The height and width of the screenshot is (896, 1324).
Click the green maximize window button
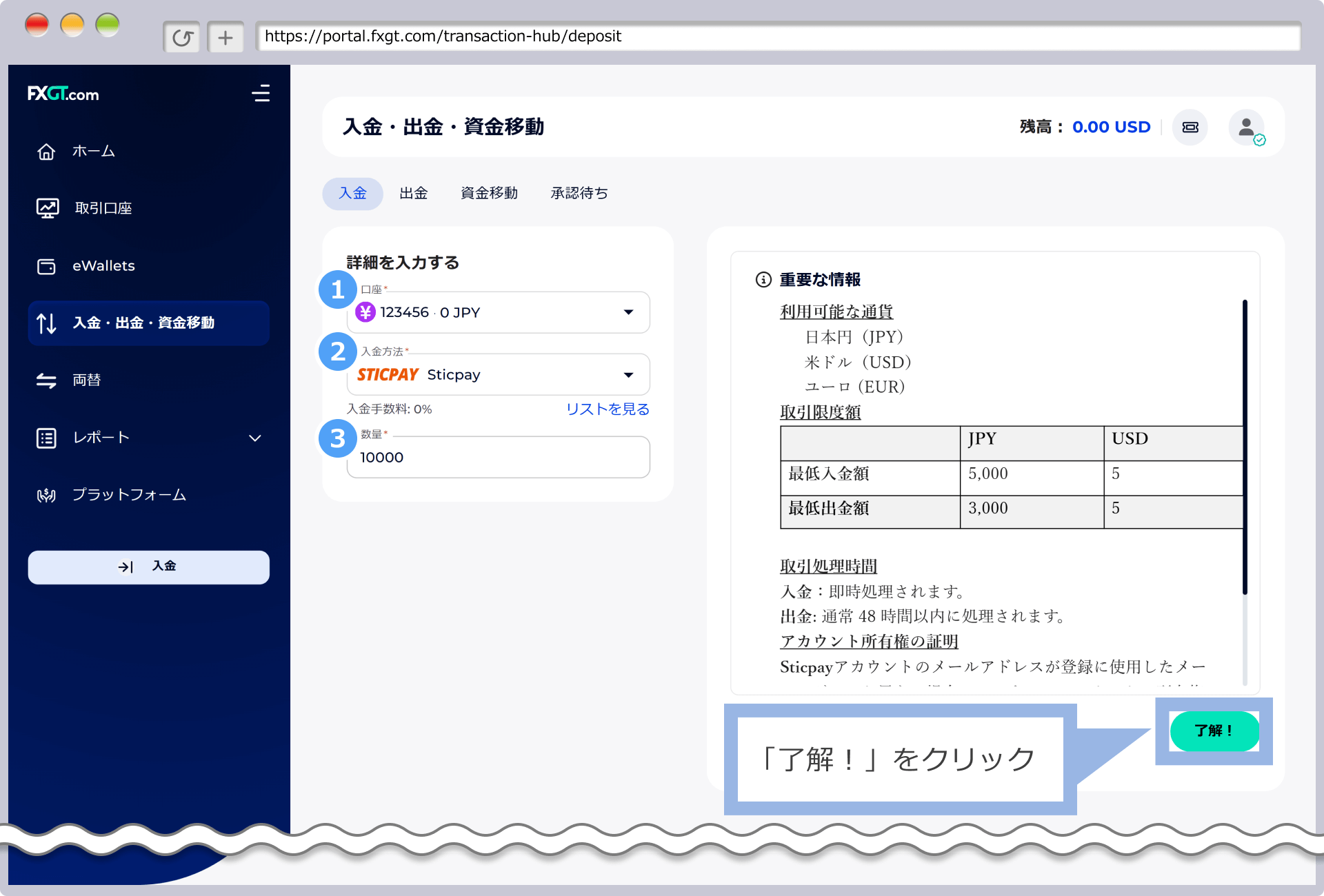tap(107, 25)
